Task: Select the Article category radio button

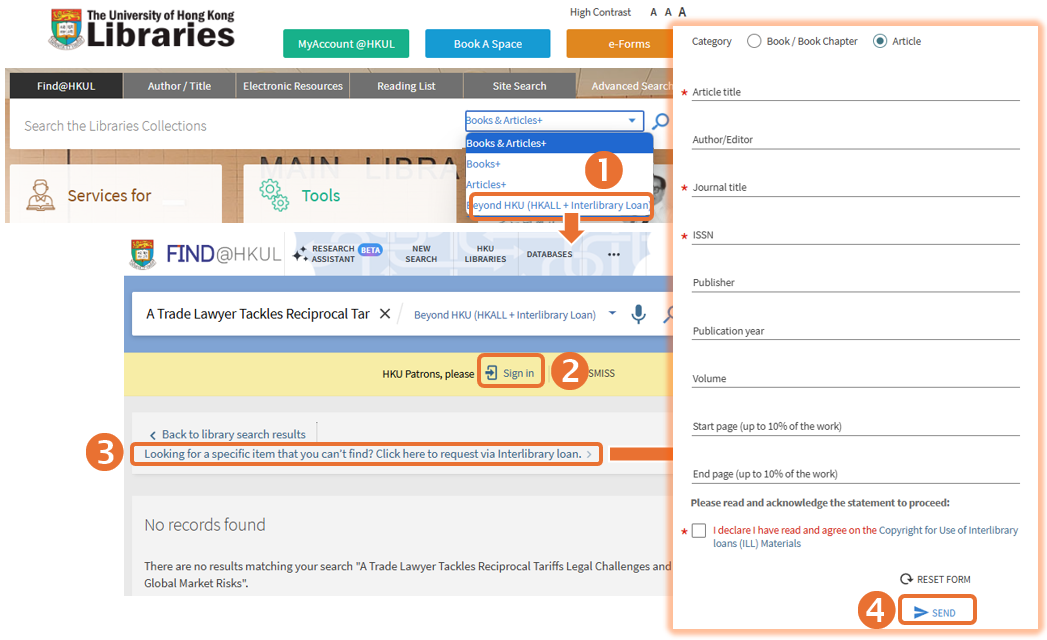Action: pos(880,41)
